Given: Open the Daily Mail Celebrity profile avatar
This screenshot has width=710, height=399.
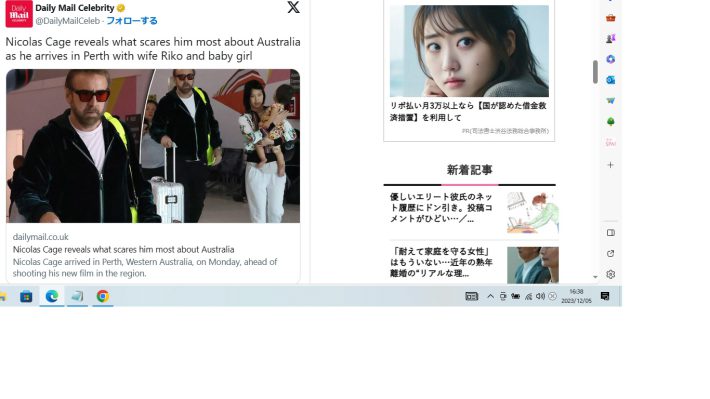Looking at the screenshot, I should (x=19, y=14).
